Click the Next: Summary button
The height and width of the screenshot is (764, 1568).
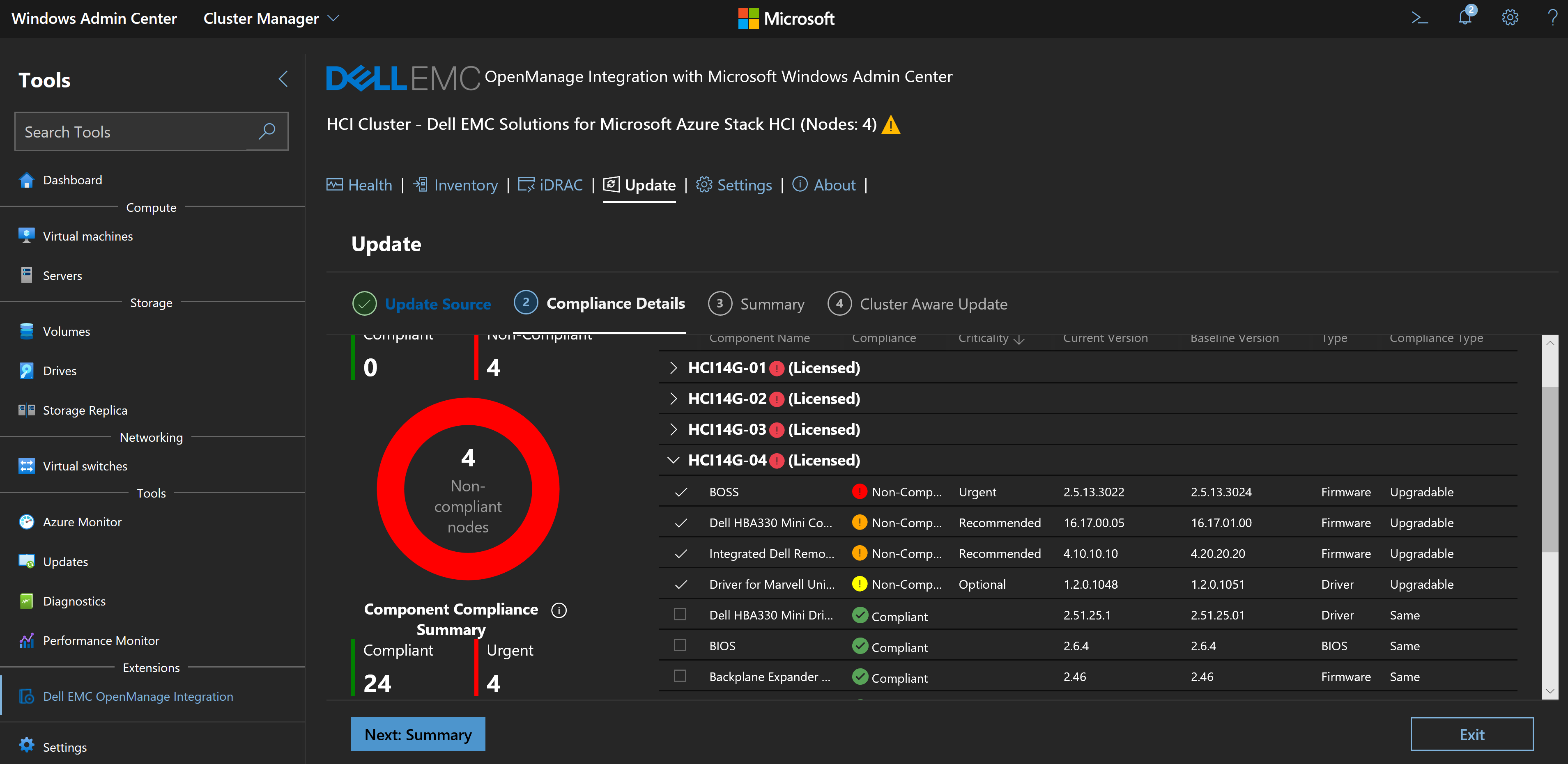click(x=418, y=734)
